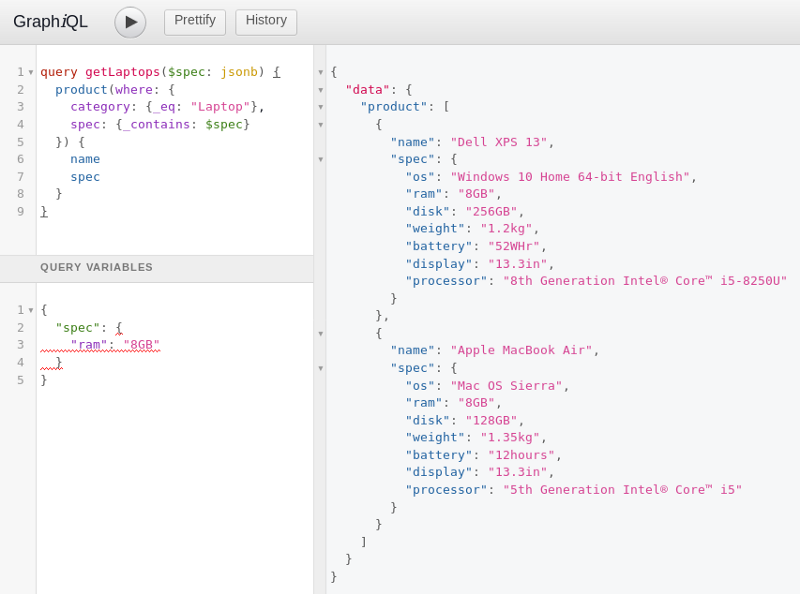Click the _eq operator in the query
The height and width of the screenshot is (594, 800).
(164, 107)
